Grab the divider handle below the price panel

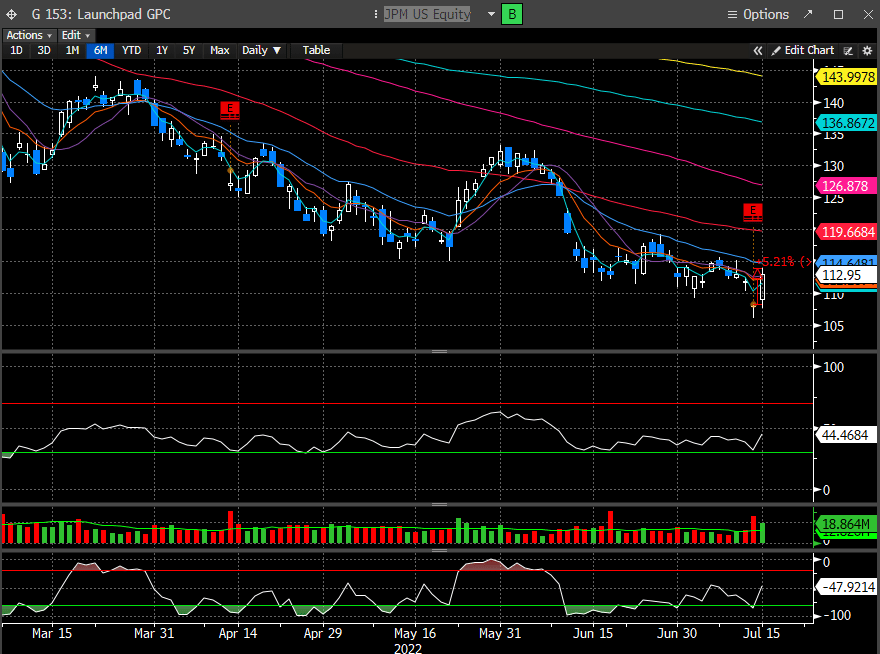pos(439,351)
